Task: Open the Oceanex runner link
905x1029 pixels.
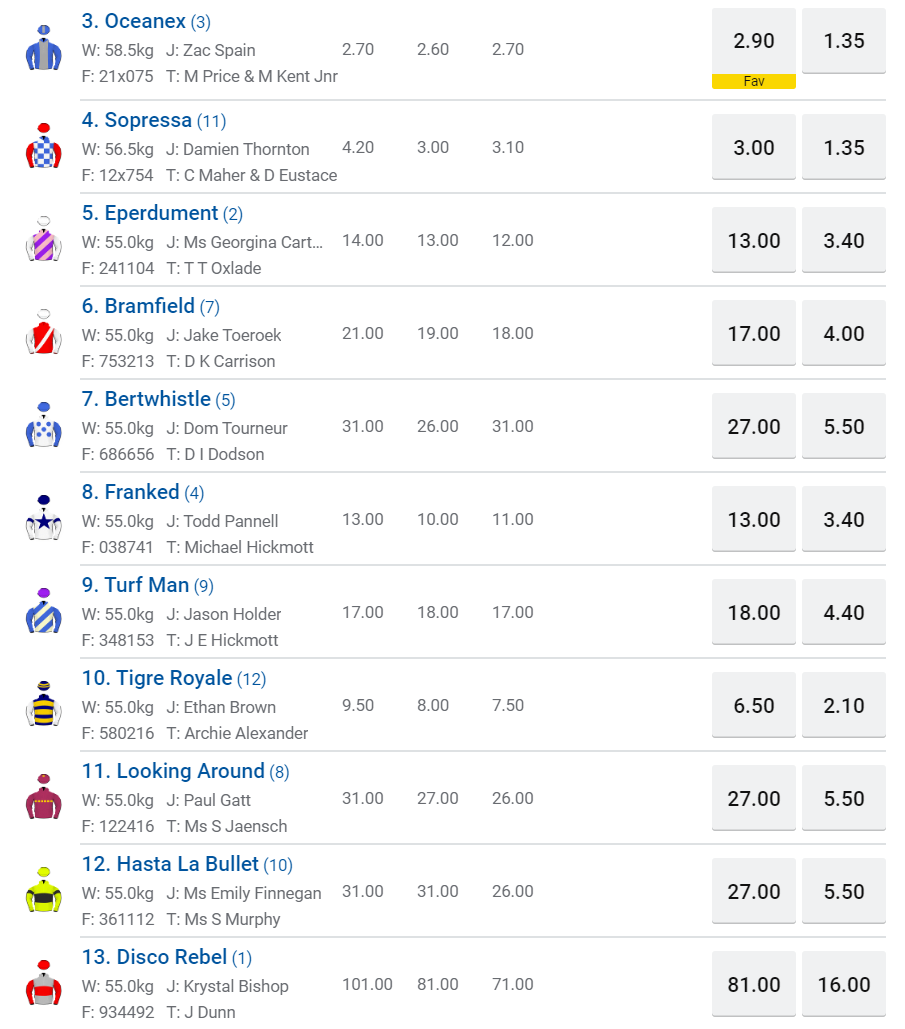Action: coord(133,21)
